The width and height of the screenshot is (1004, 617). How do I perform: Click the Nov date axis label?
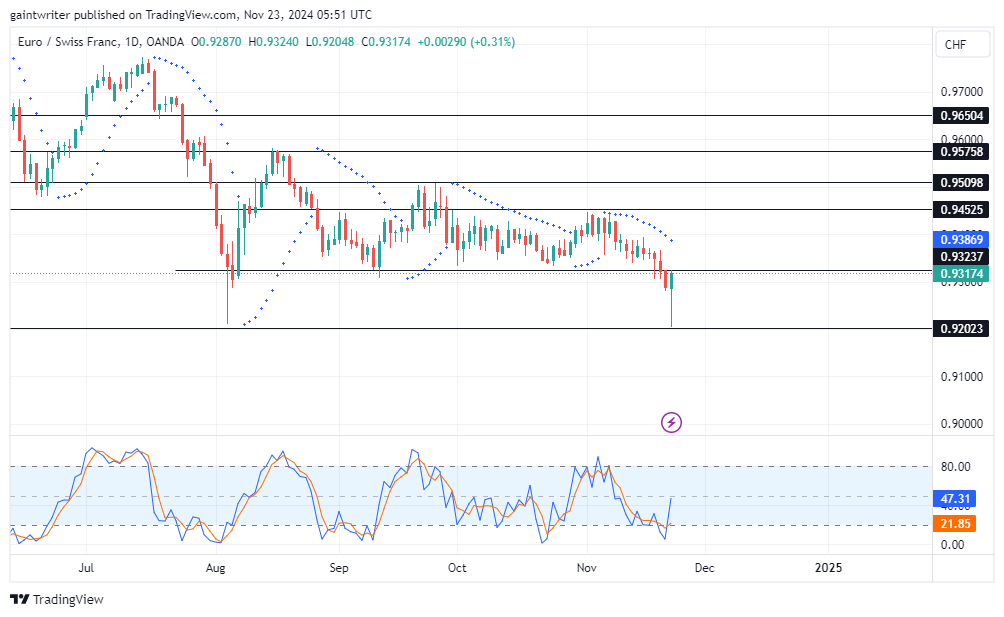pyautogui.click(x=587, y=568)
